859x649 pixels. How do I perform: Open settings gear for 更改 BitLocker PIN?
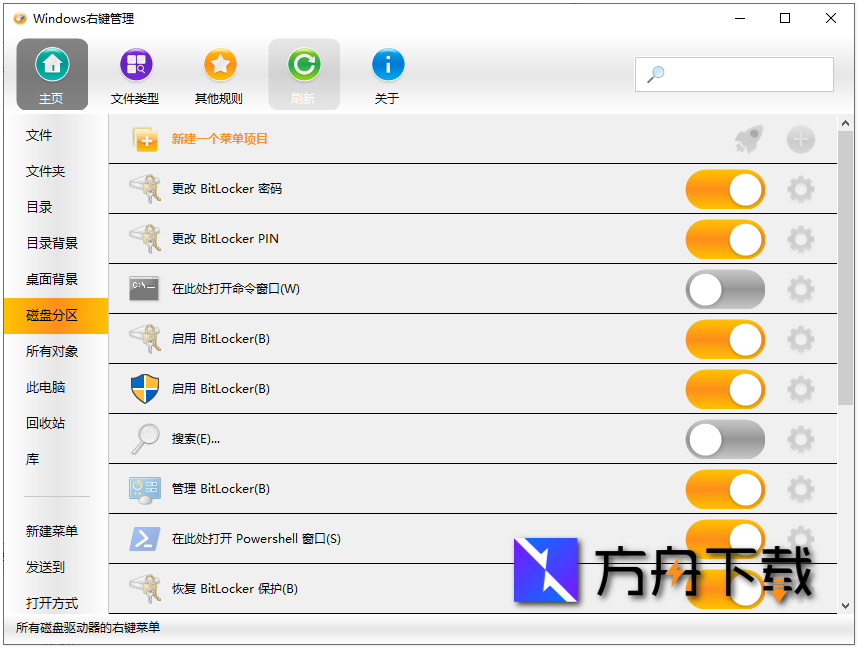pos(800,239)
